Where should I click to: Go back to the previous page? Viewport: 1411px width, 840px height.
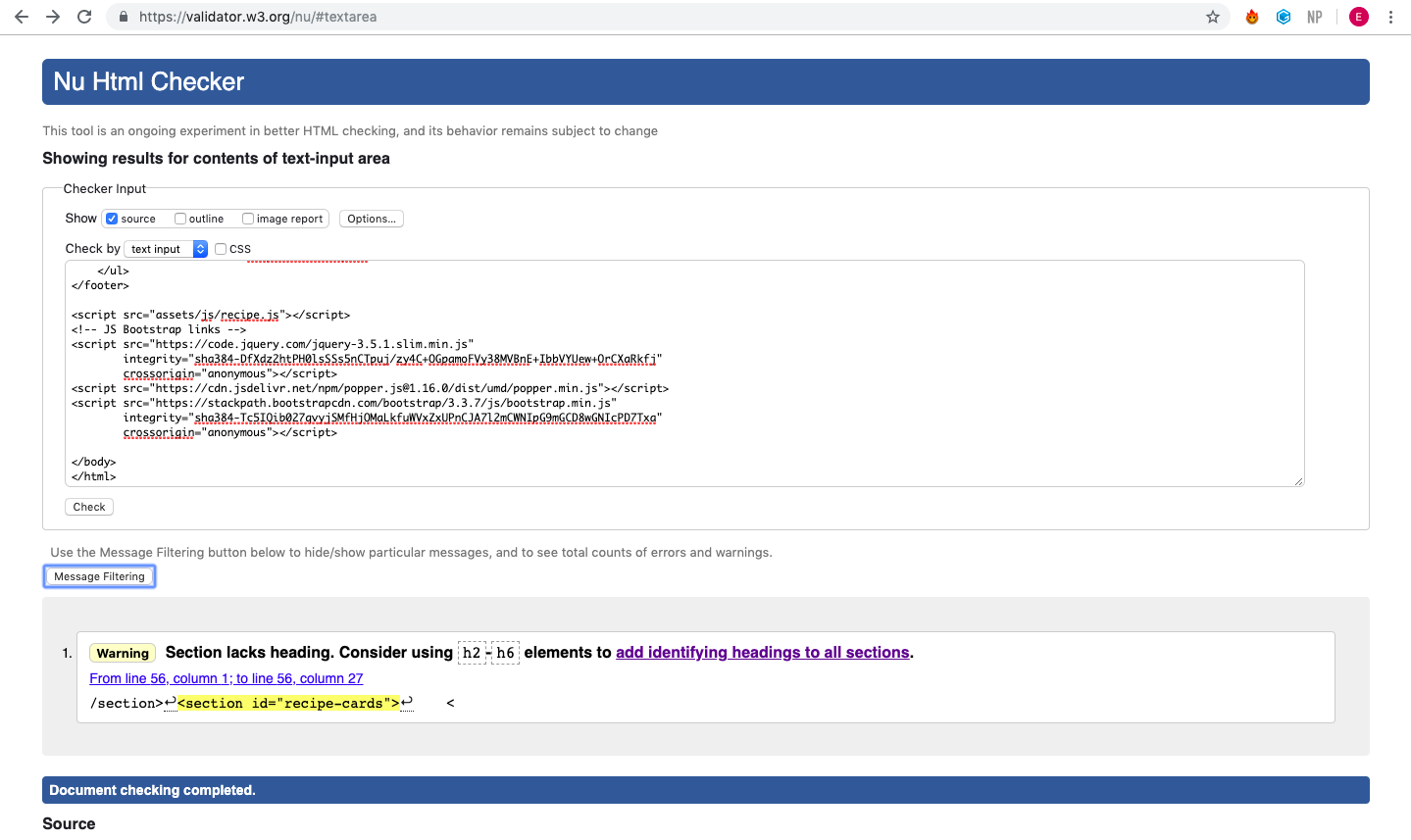[x=22, y=17]
